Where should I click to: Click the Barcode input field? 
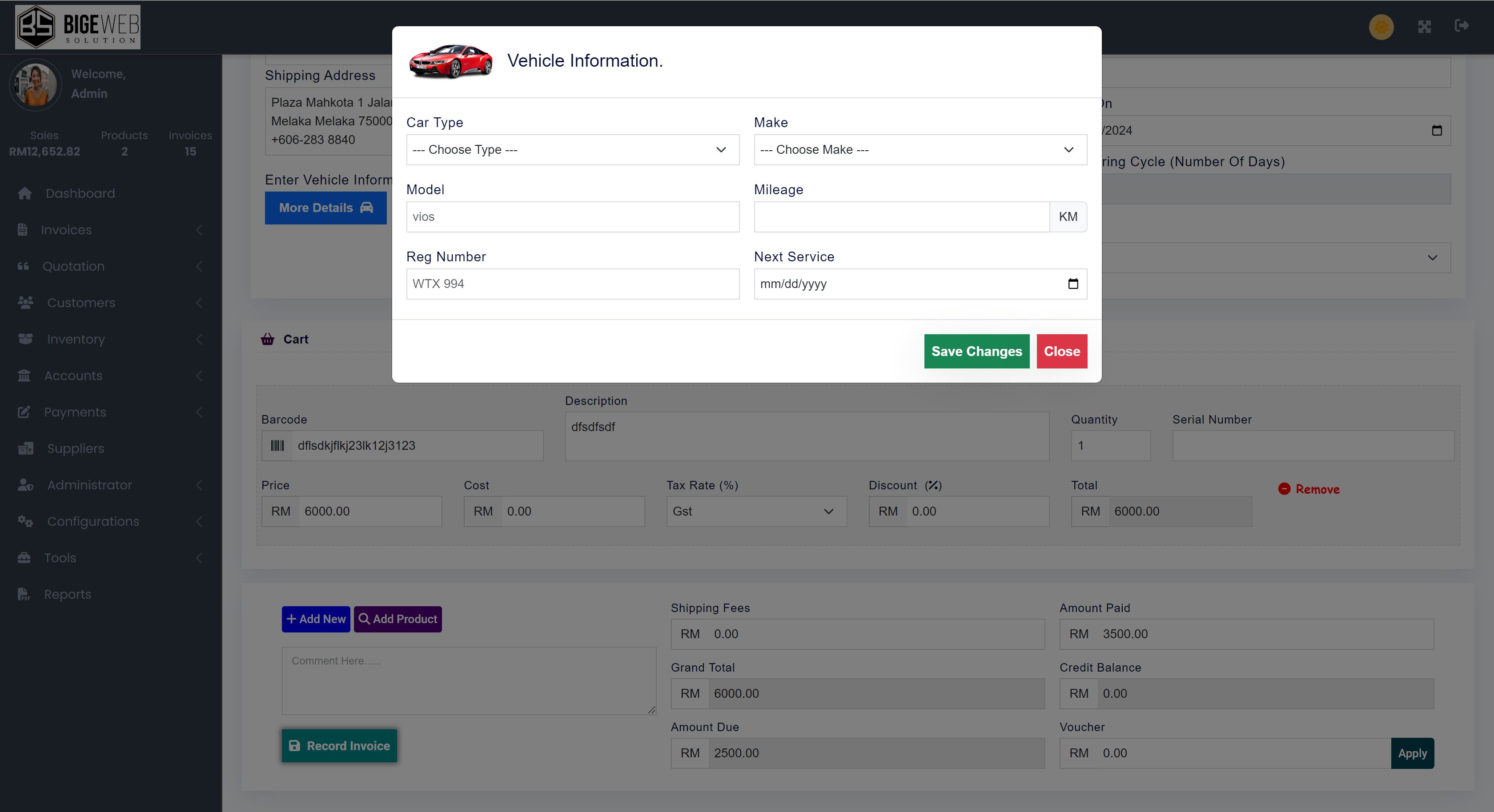(x=418, y=445)
